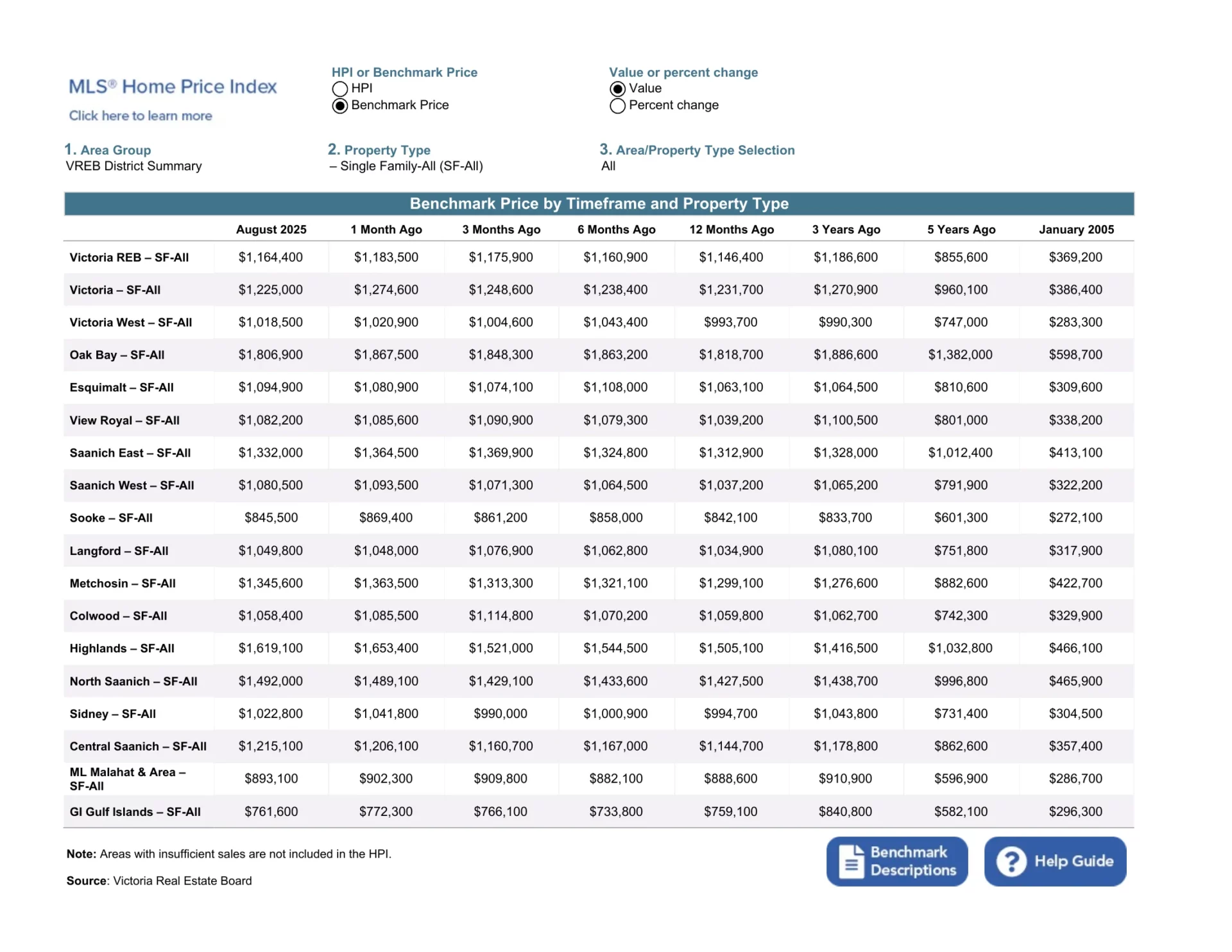1232x952 pixels.
Task: Switch to Percent change option
Action: [617, 106]
